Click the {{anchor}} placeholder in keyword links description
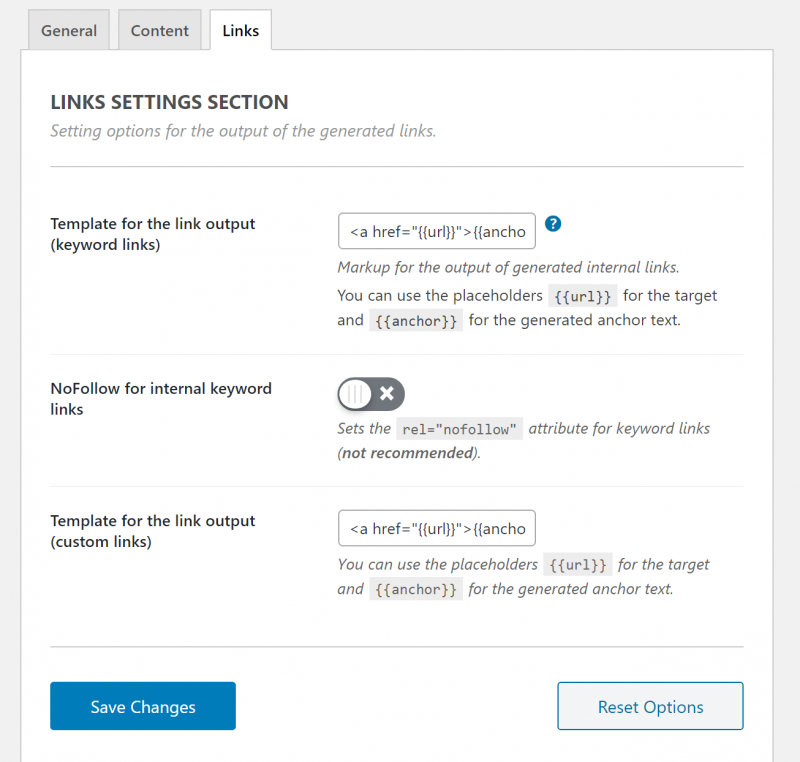 tap(416, 320)
